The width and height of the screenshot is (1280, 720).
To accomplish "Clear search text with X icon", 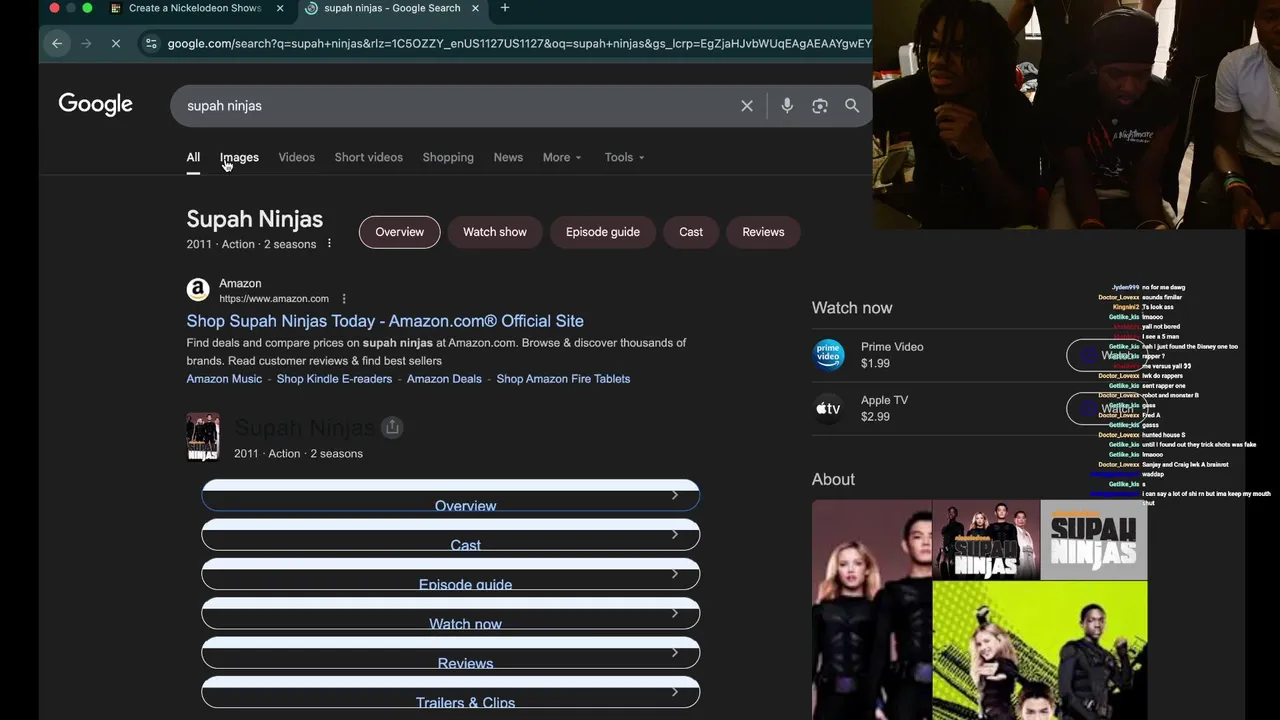I will (747, 105).
